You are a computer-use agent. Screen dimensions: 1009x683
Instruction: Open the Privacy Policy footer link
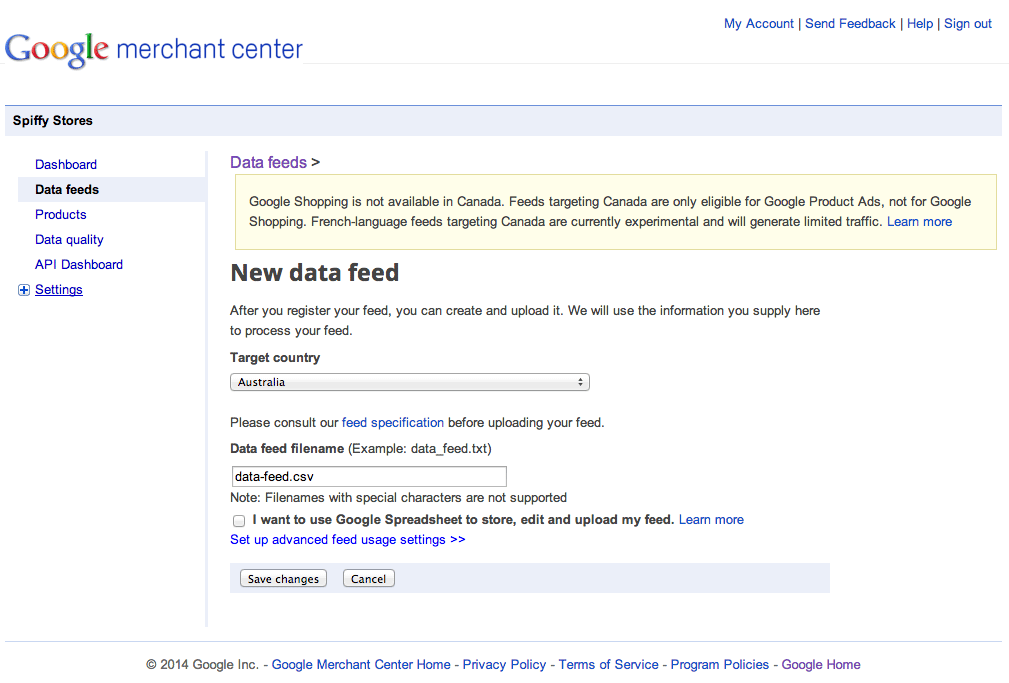coord(504,665)
